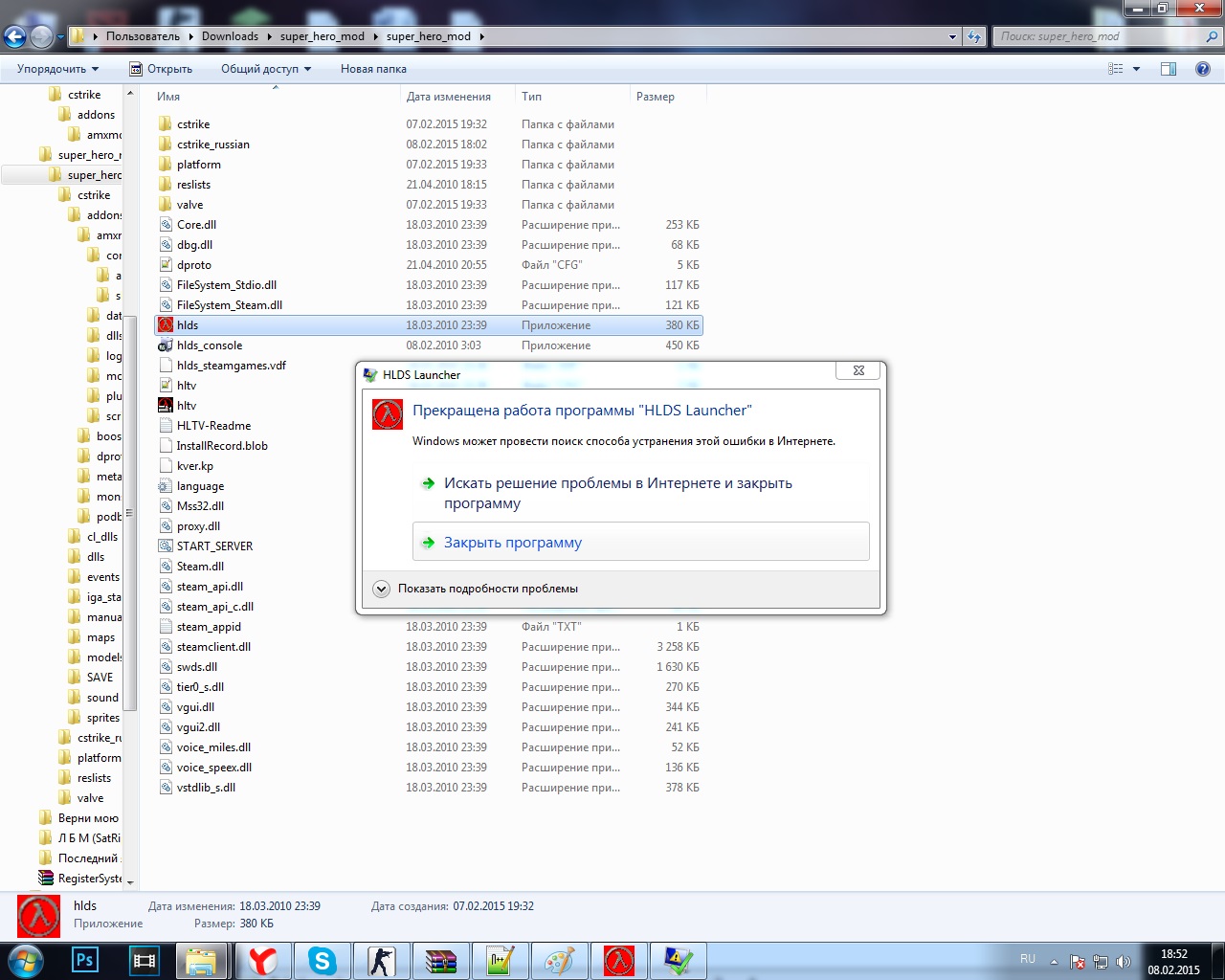Change the view with the view icon
1225x980 pixels.
pos(1116,69)
